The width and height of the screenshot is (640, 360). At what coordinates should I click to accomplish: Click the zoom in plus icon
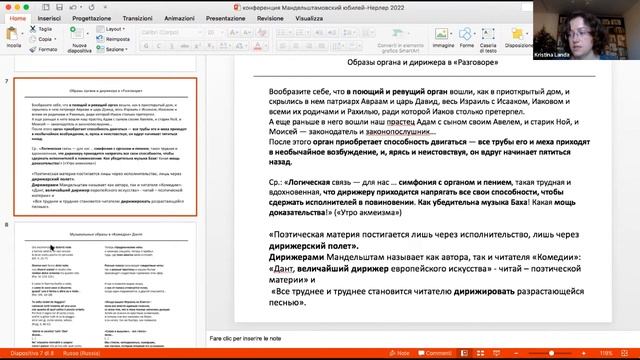point(584,353)
